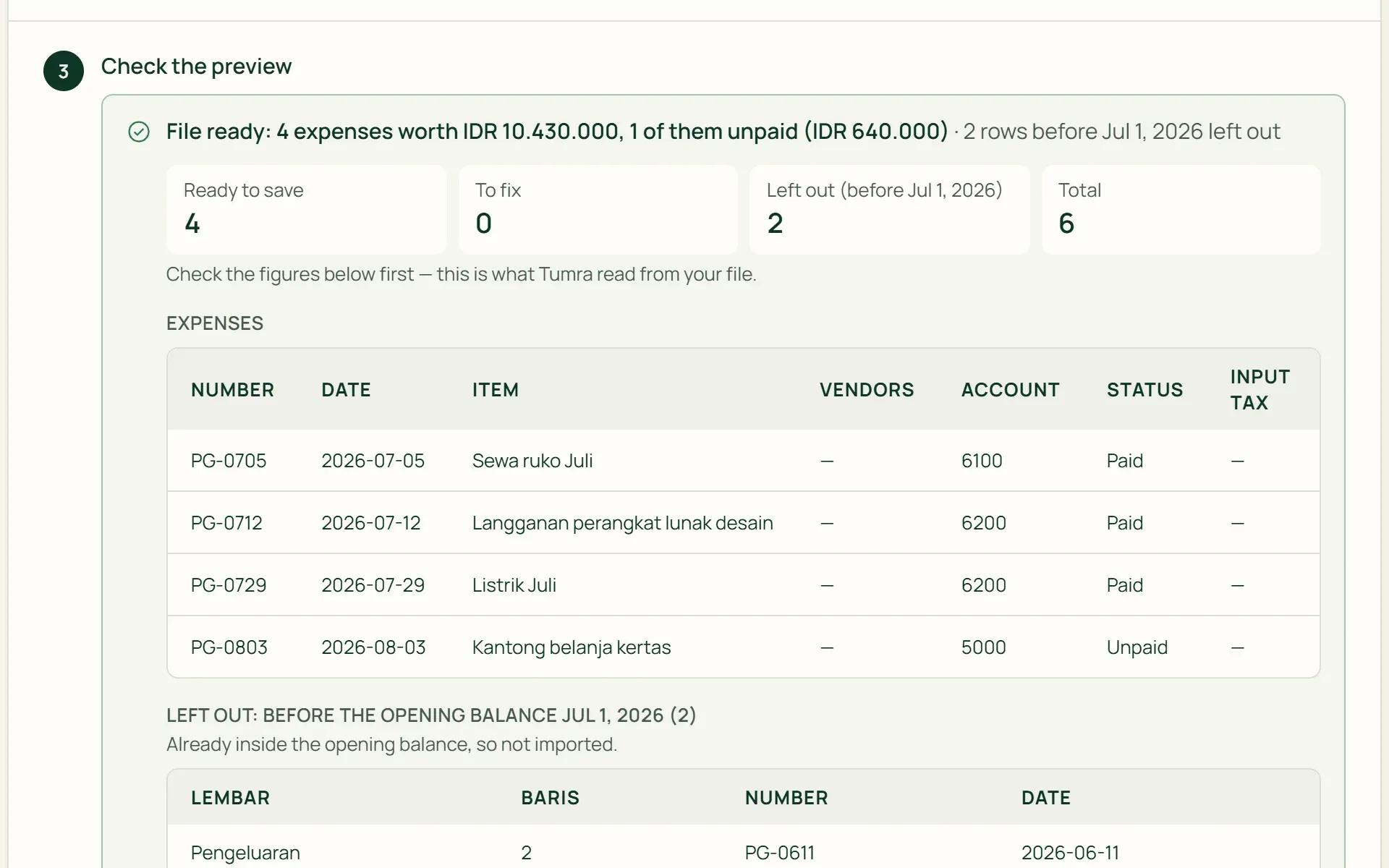
Task: Click the Paid status of PG-0705
Action: 1125,461
